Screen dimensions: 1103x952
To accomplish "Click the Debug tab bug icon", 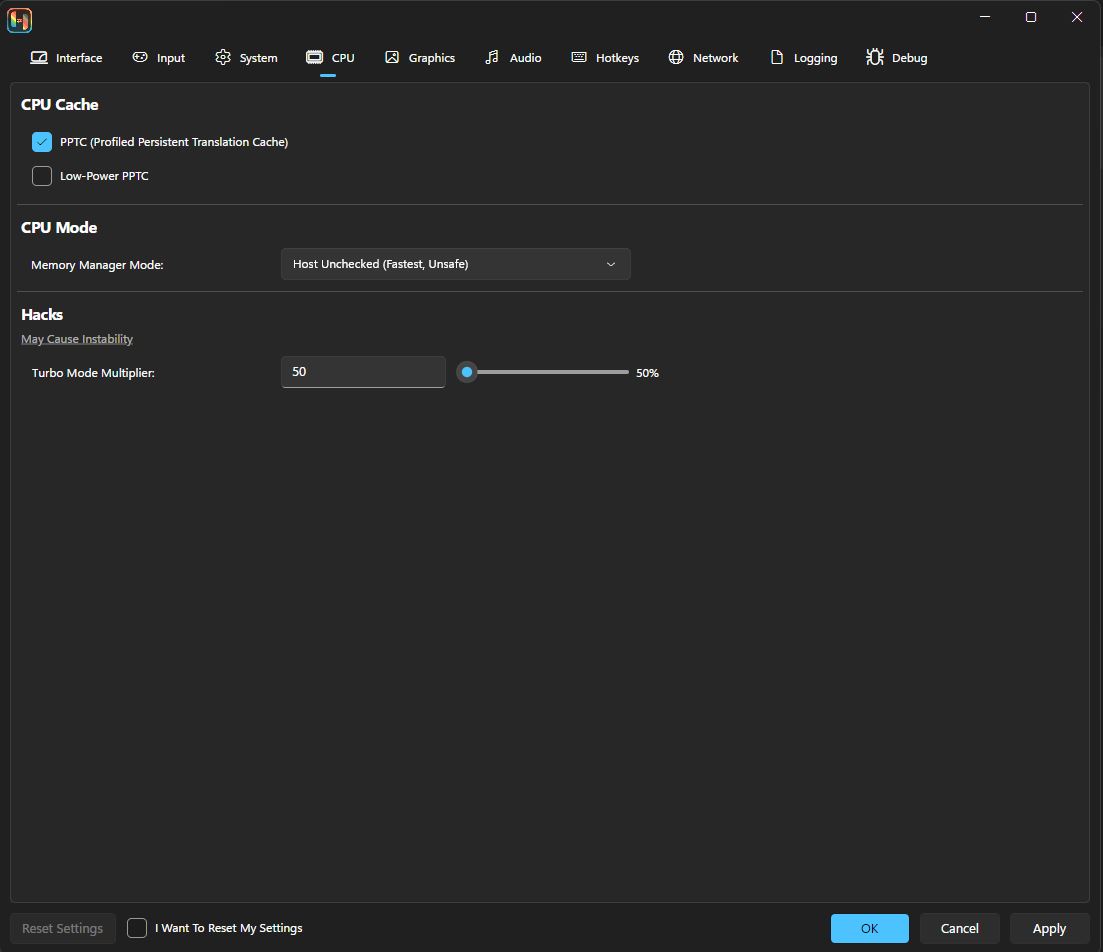I will [x=875, y=58].
